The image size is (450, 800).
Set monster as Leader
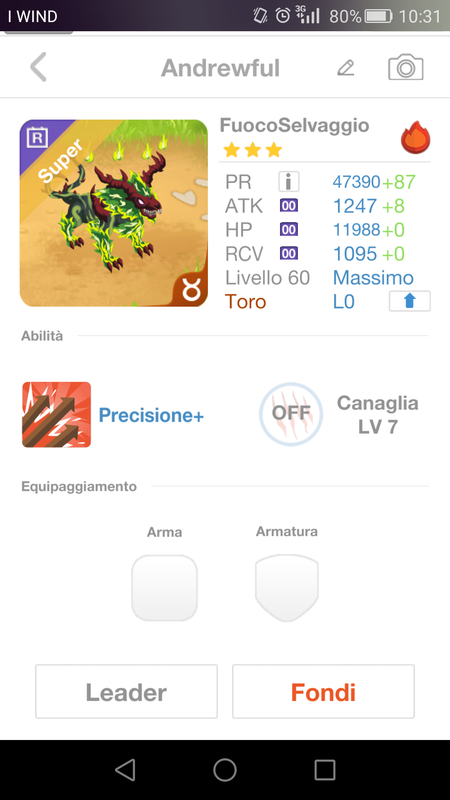click(x=127, y=691)
